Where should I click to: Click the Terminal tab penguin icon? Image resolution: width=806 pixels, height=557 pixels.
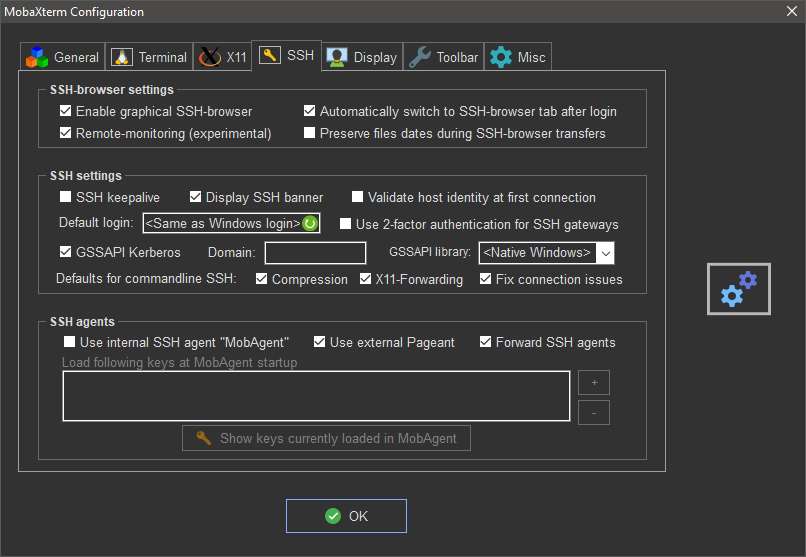click(122, 57)
